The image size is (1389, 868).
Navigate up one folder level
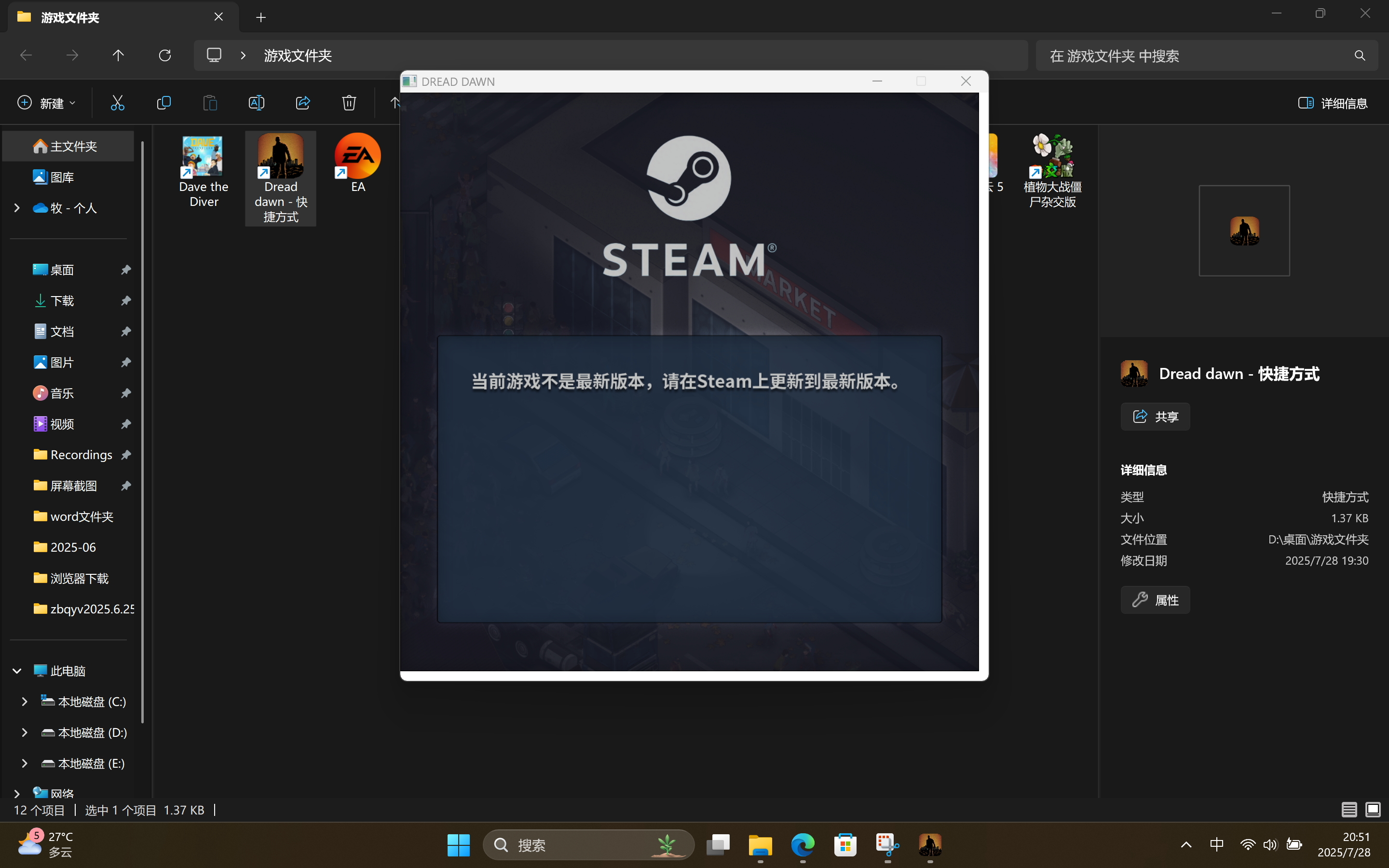pos(118,55)
